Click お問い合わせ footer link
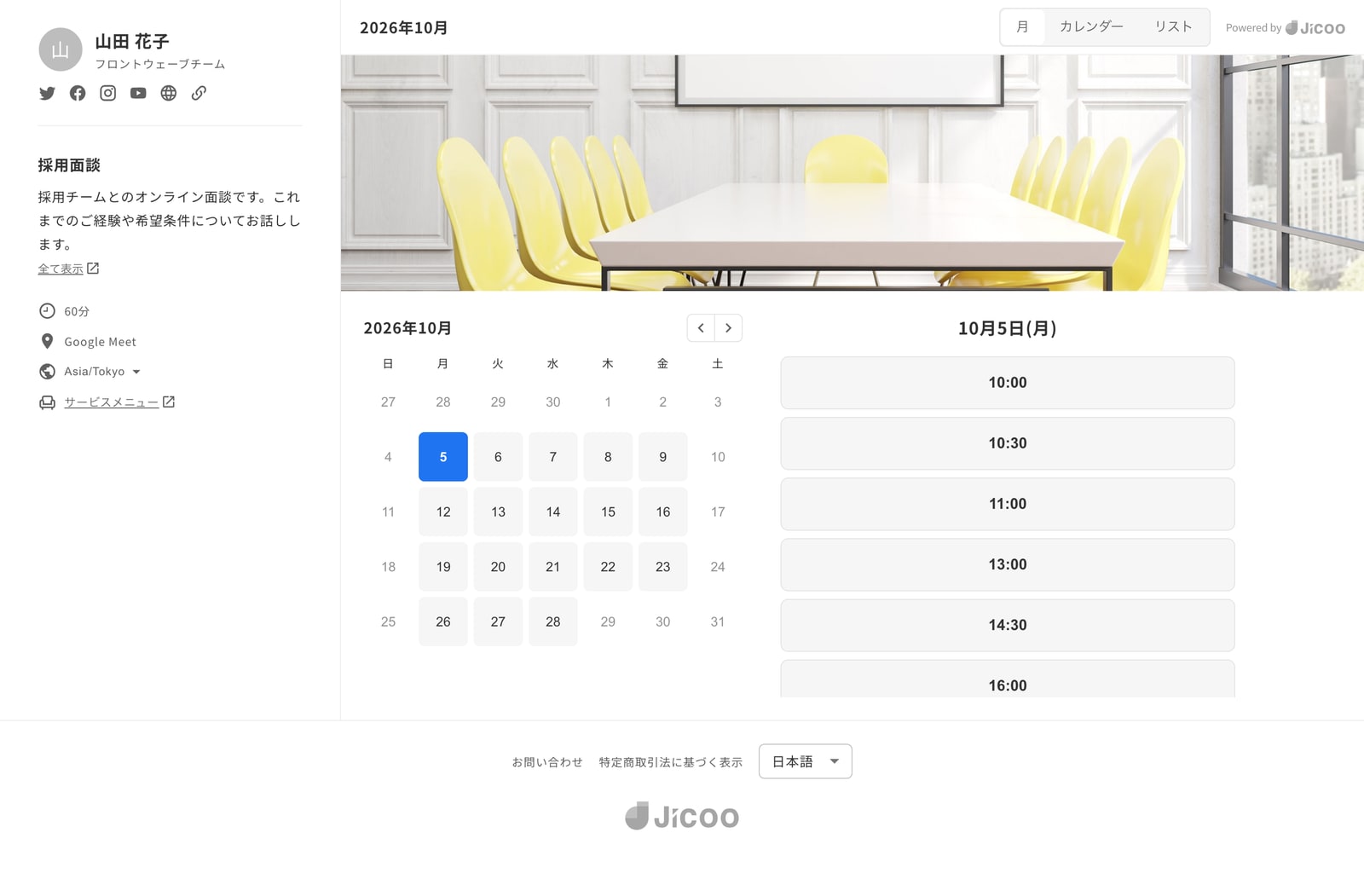 pyautogui.click(x=547, y=762)
